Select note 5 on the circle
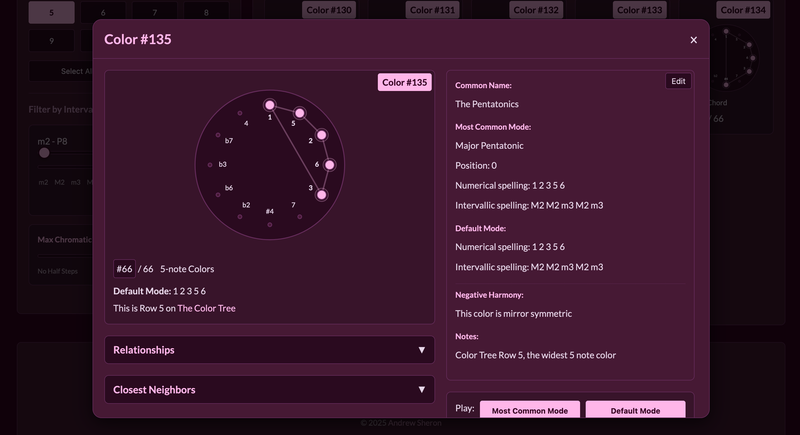The image size is (800, 435). click(299, 113)
